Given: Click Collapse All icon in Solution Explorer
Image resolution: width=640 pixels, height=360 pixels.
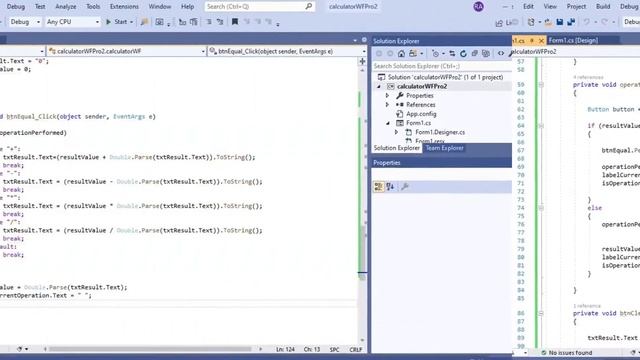Looking at the screenshot, I should tap(474, 53).
